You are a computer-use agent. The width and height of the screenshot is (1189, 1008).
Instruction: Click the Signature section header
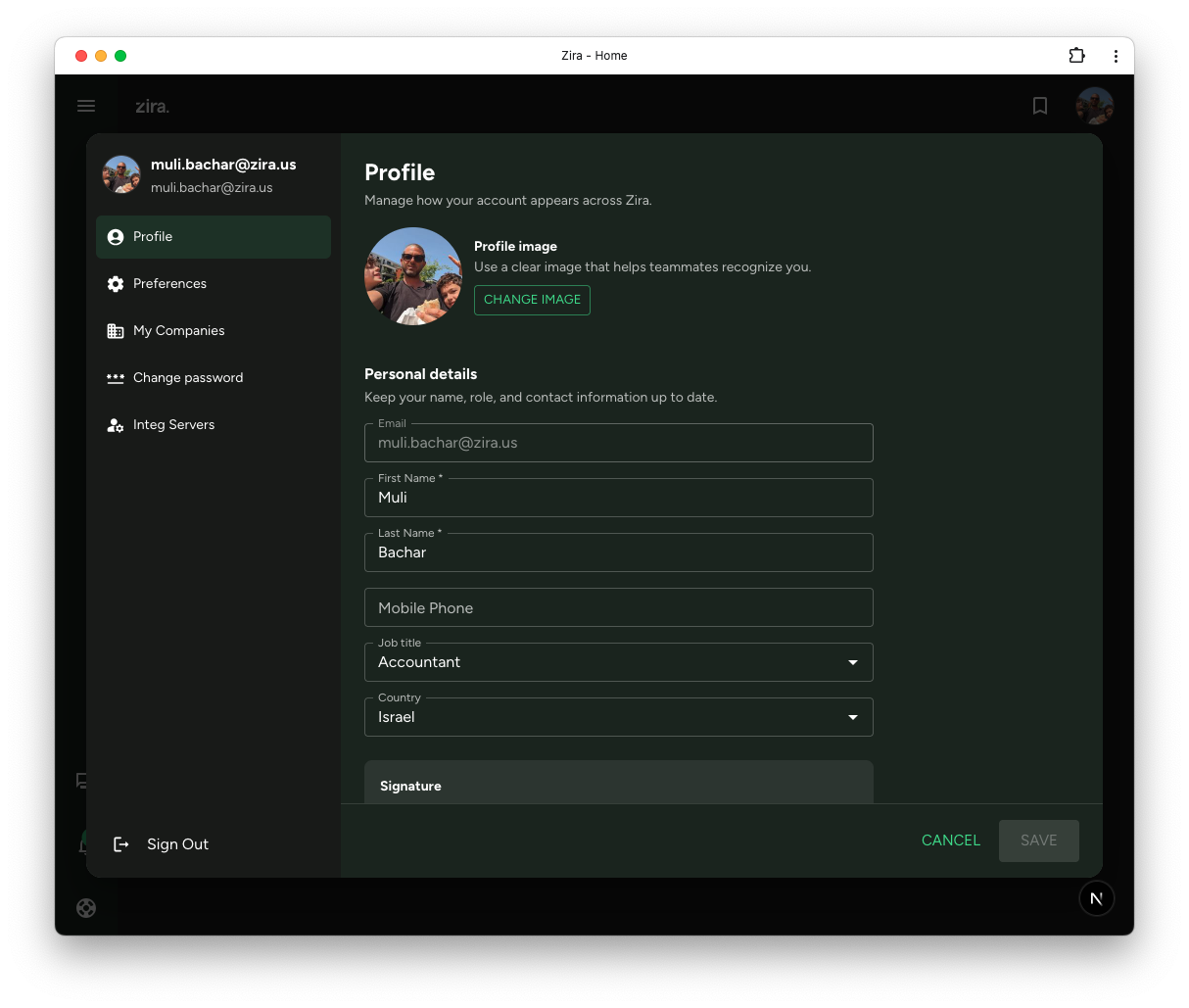(410, 787)
